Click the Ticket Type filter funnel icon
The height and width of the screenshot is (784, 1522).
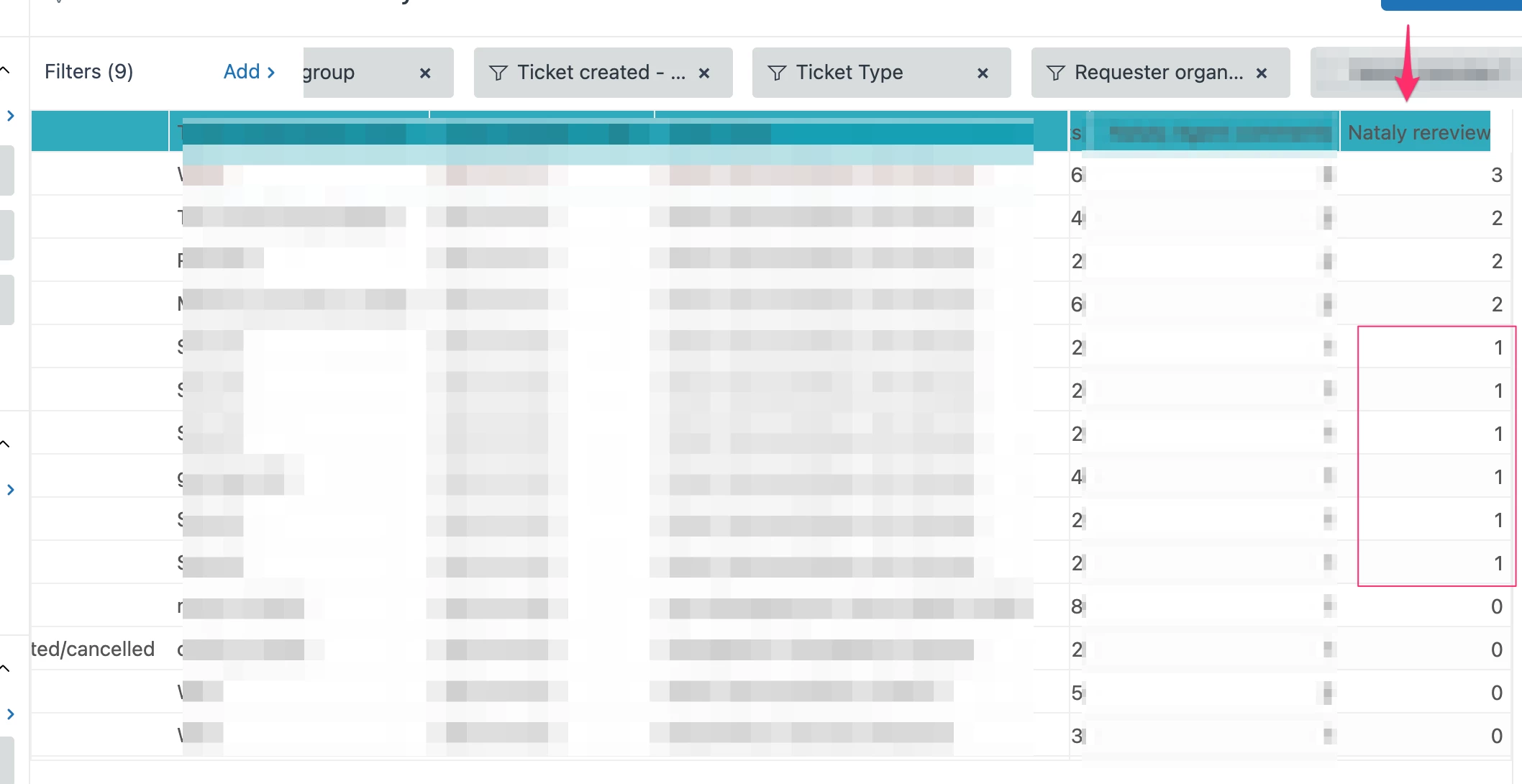pos(777,73)
